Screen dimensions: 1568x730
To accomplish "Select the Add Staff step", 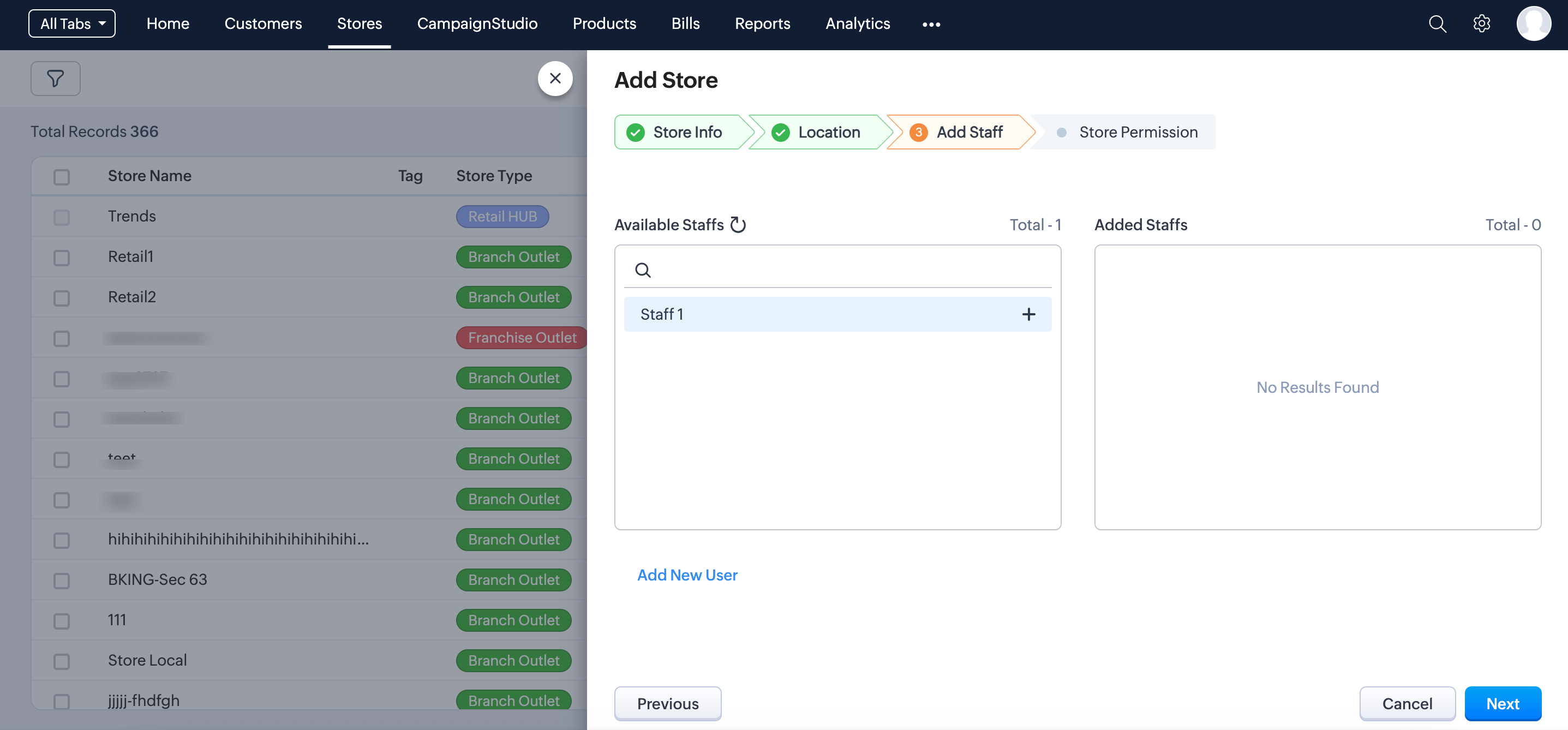I will (x=961, y=132).
